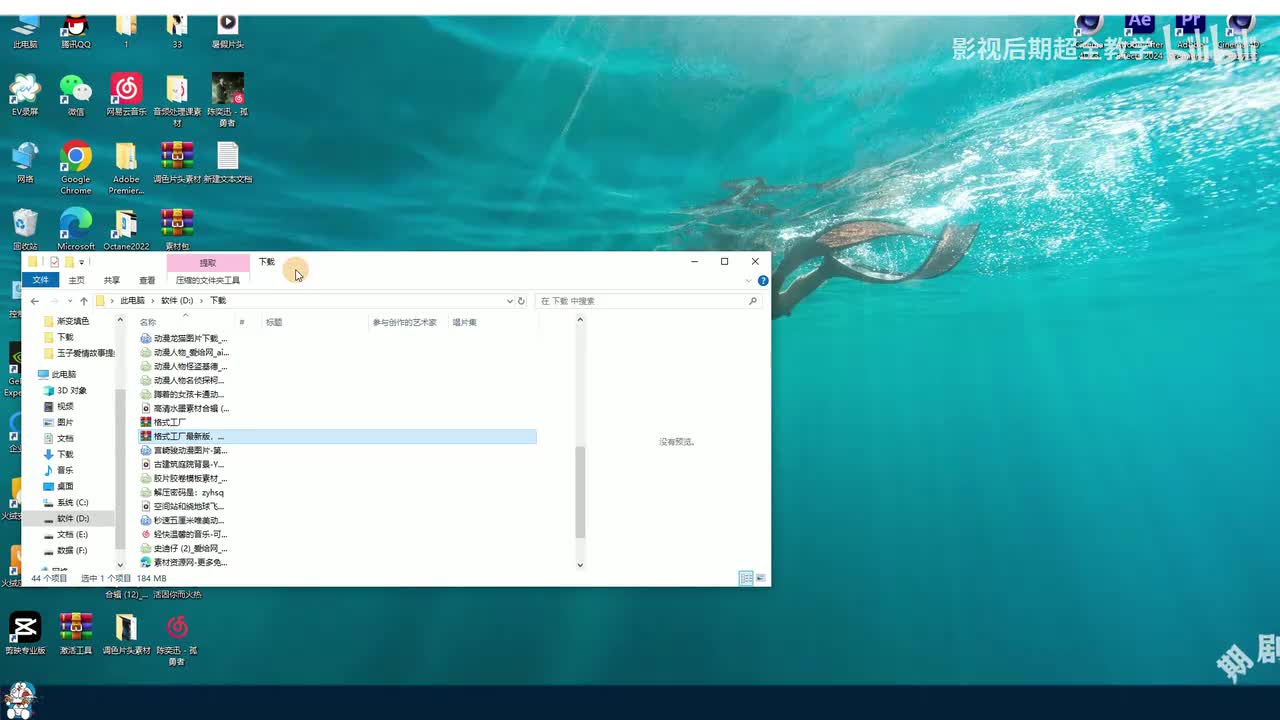Click the file list vertical scrollbar thumb

click(580, 492)
